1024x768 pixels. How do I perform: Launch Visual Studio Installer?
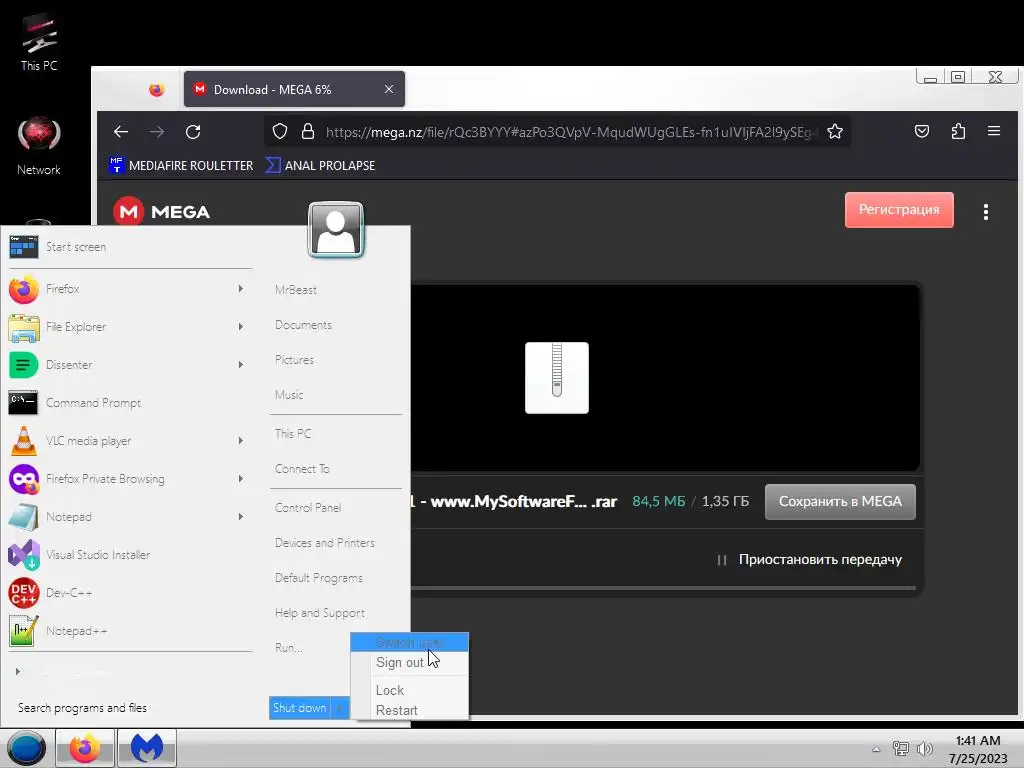click(129, 554)
